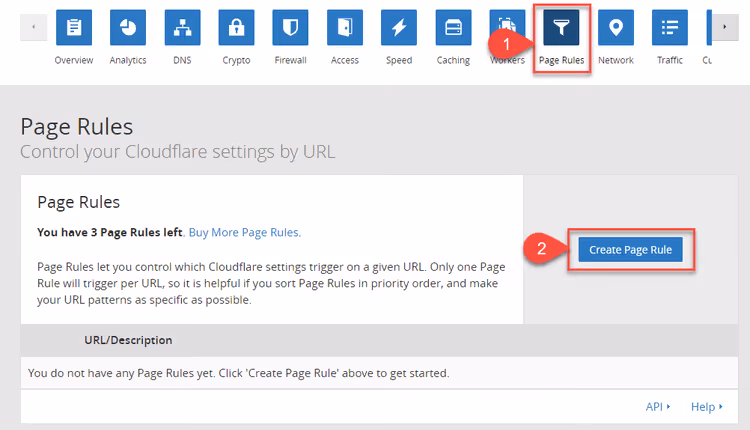Show earlier navigation items with left arrow

point(33,27)
